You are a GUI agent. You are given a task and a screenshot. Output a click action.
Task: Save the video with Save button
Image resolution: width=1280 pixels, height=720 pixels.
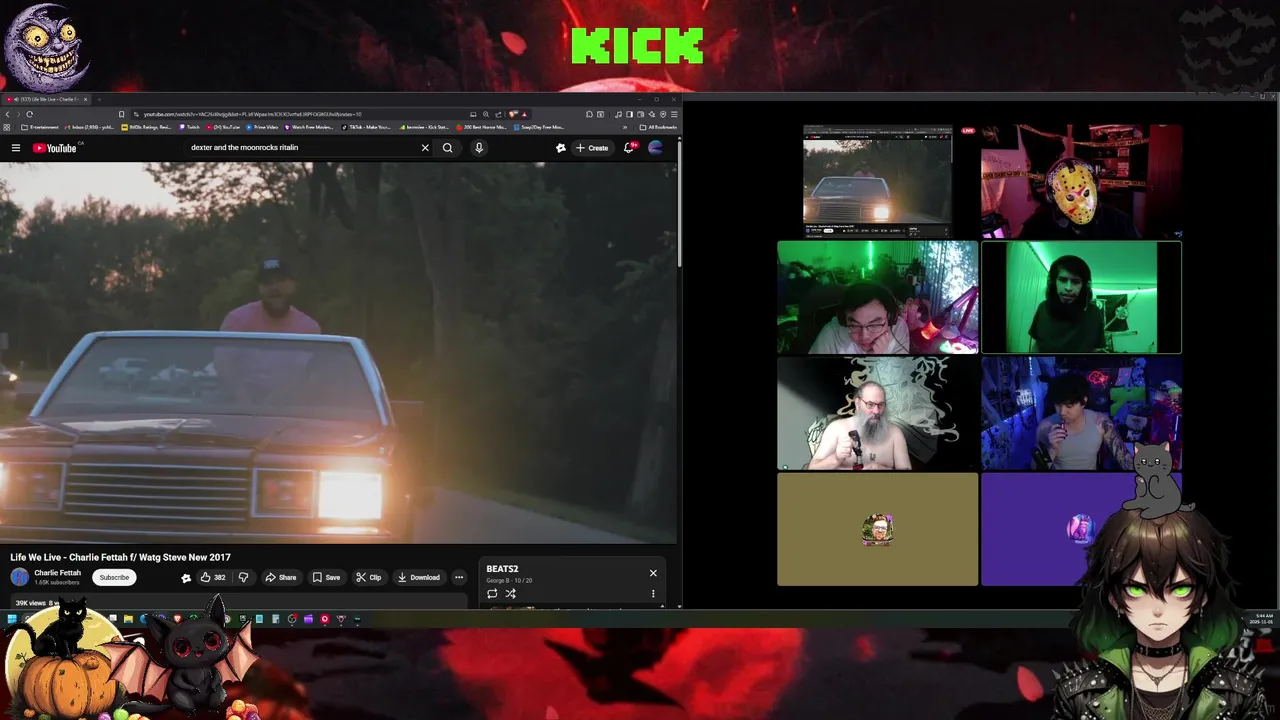[326, 577]
